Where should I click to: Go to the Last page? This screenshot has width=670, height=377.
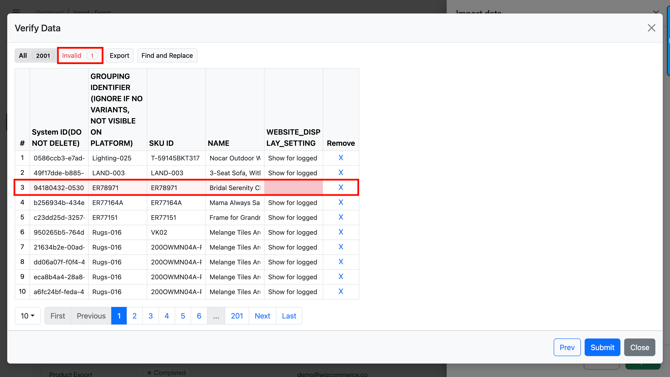coord(289,316)
